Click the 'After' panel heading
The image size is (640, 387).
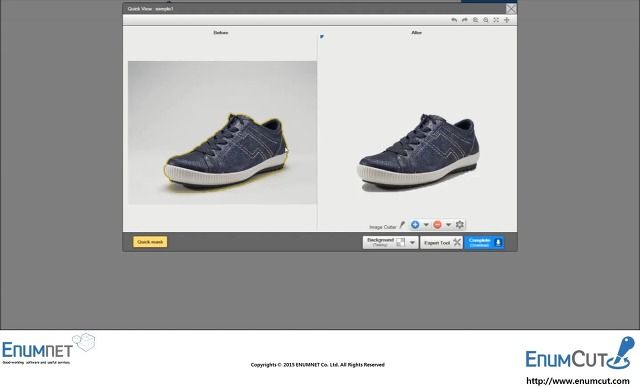pyautogui.click(x=416, y=33)
